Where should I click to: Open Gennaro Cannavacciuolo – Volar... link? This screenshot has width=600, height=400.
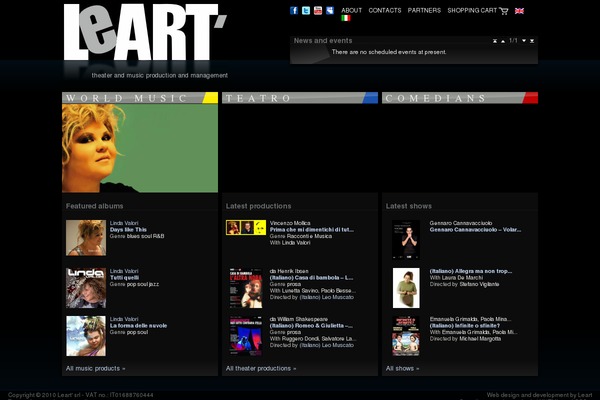coord(475,230)
